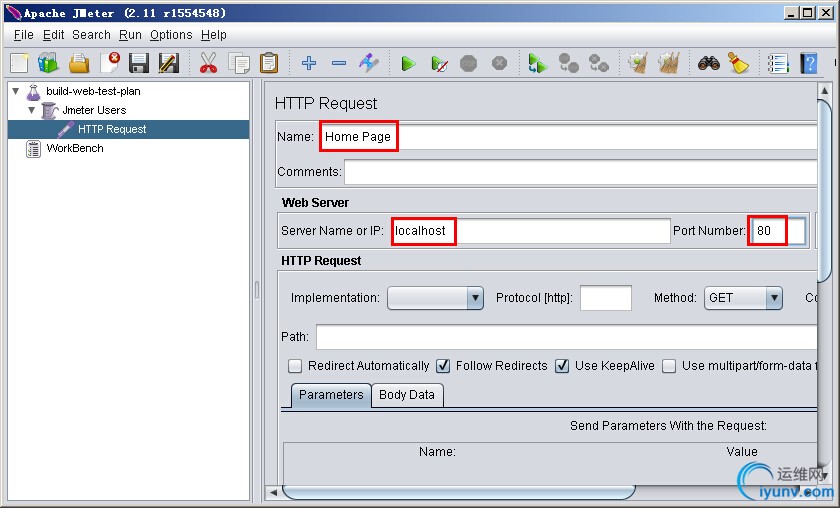Screen dimensions: 840x508
Task: Select build-web-test-plan in the tree
Action: pyautogui.click(x=93, y=91)
